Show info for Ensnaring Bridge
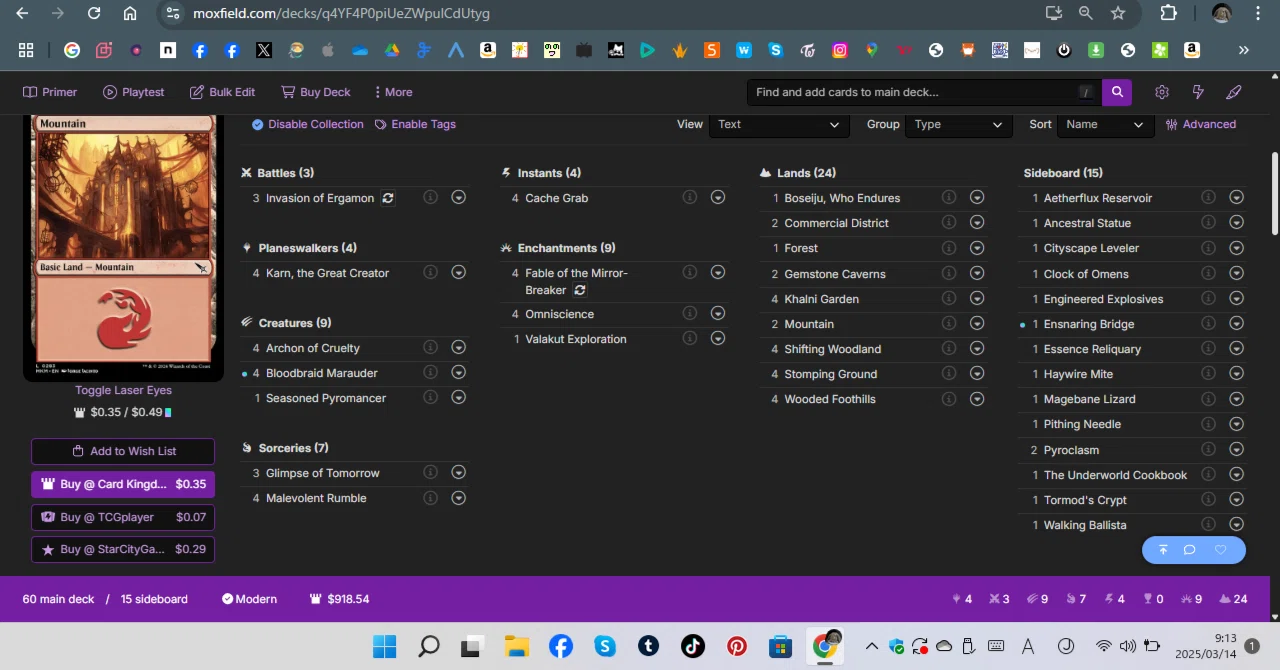Viewport: 1280px width, 670px height. click(1208, 323)
